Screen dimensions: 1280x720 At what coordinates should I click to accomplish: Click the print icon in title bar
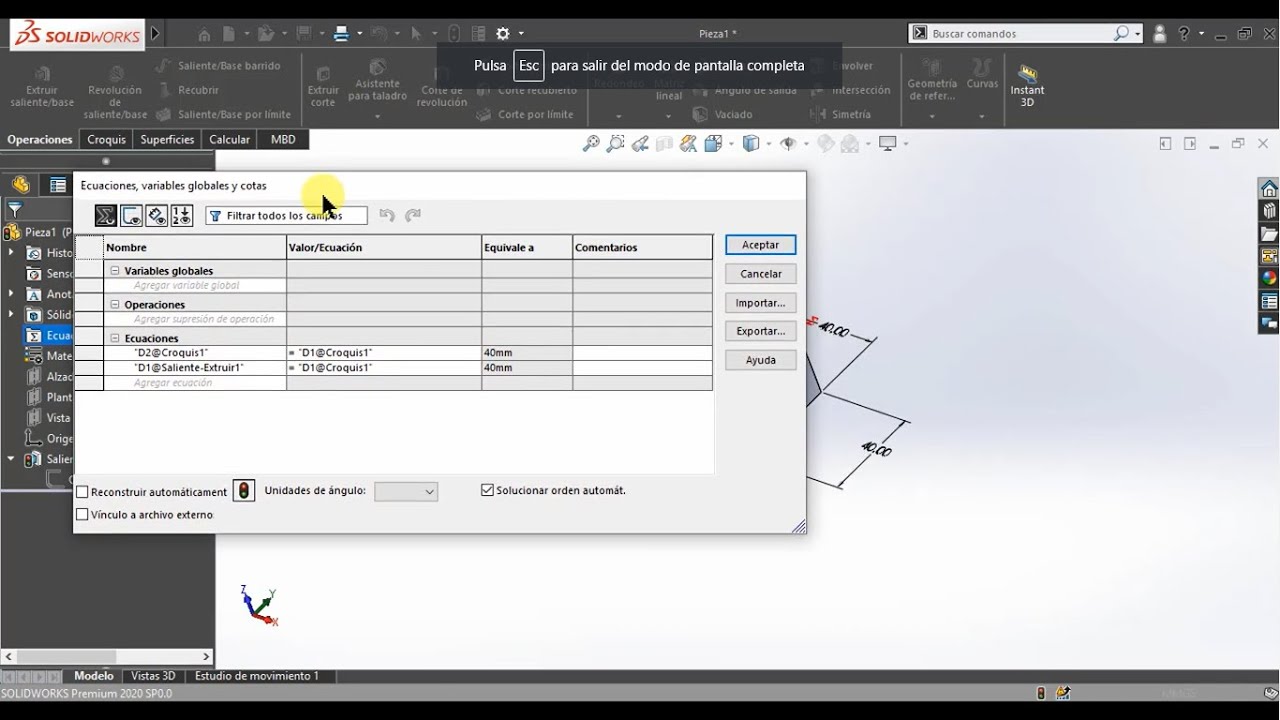pos(341,34)
